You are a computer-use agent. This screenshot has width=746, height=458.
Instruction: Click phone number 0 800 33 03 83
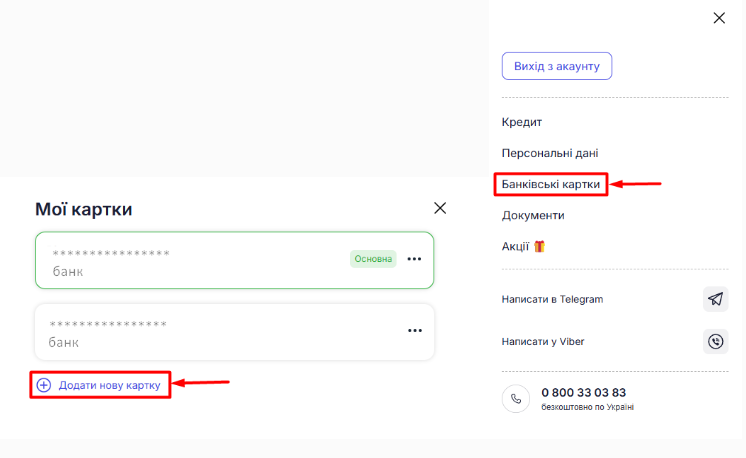point(583,392)
